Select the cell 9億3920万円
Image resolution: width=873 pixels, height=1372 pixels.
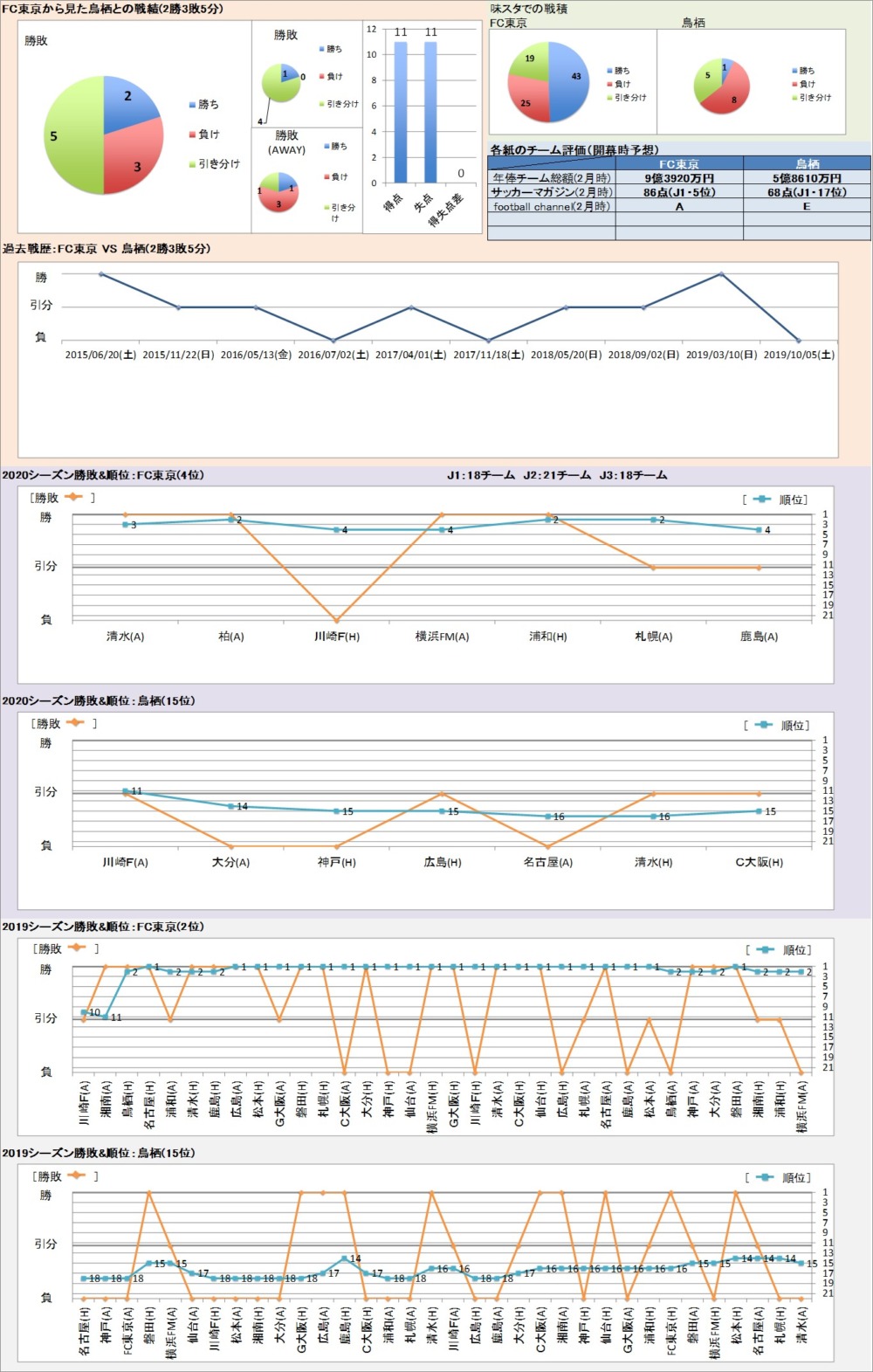click(x=679, y=177)
